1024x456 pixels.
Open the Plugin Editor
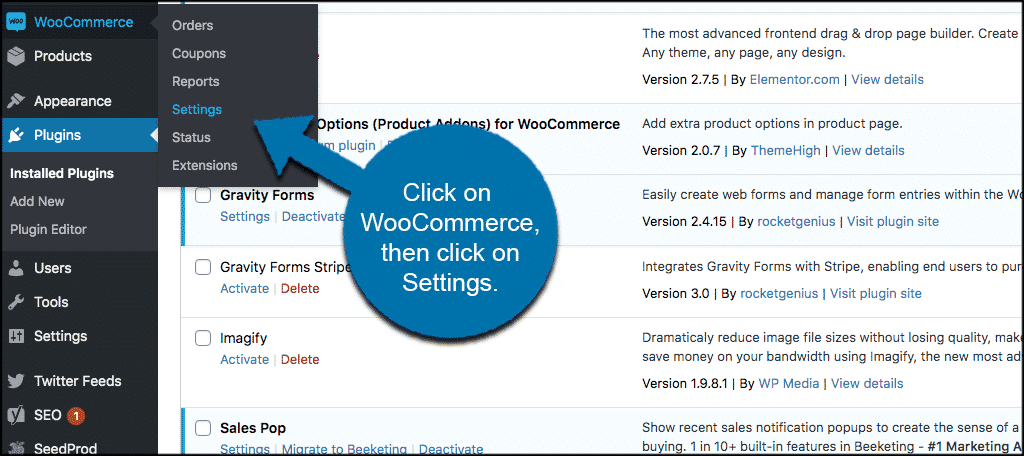pos(48,230)
